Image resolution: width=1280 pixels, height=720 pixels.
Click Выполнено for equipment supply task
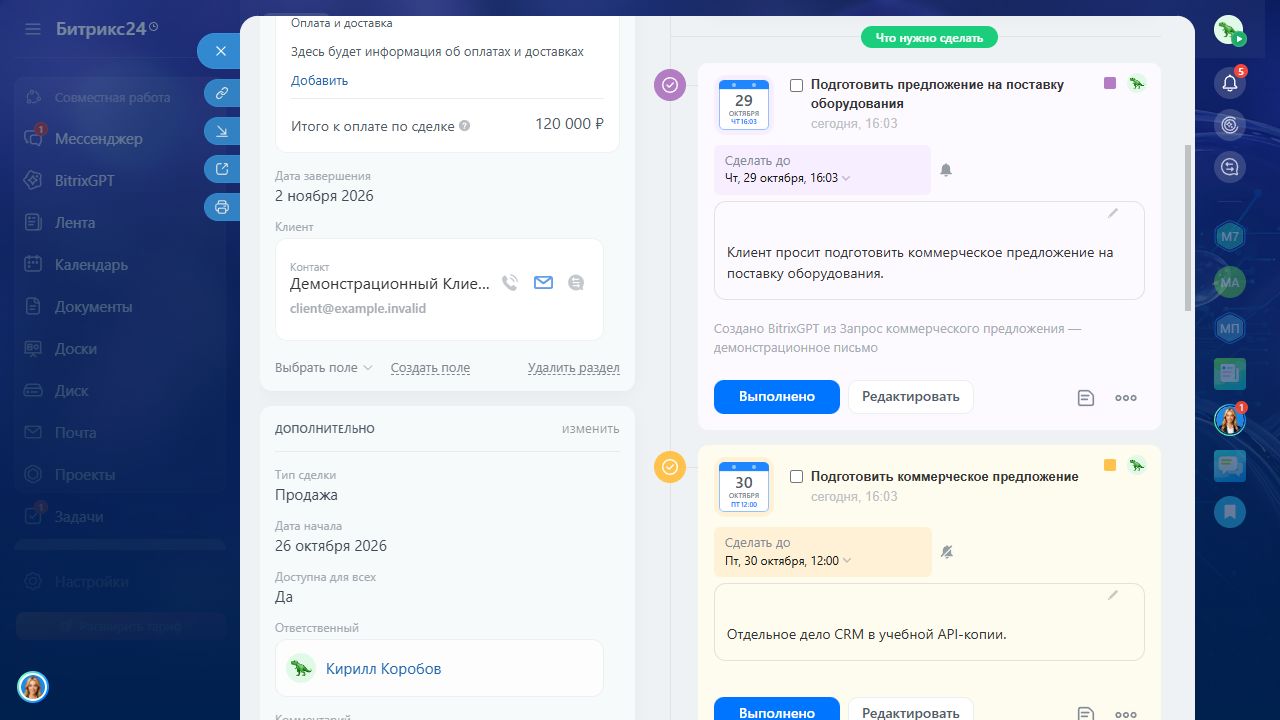point(777,397)
